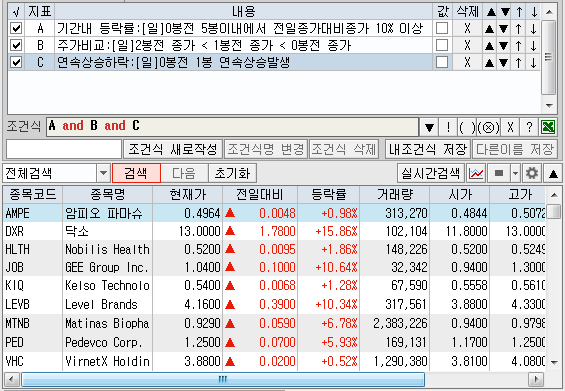This screenshot has width=565, height=391.
Task: Click the gray square stop icon
Action: pos(499,173)
